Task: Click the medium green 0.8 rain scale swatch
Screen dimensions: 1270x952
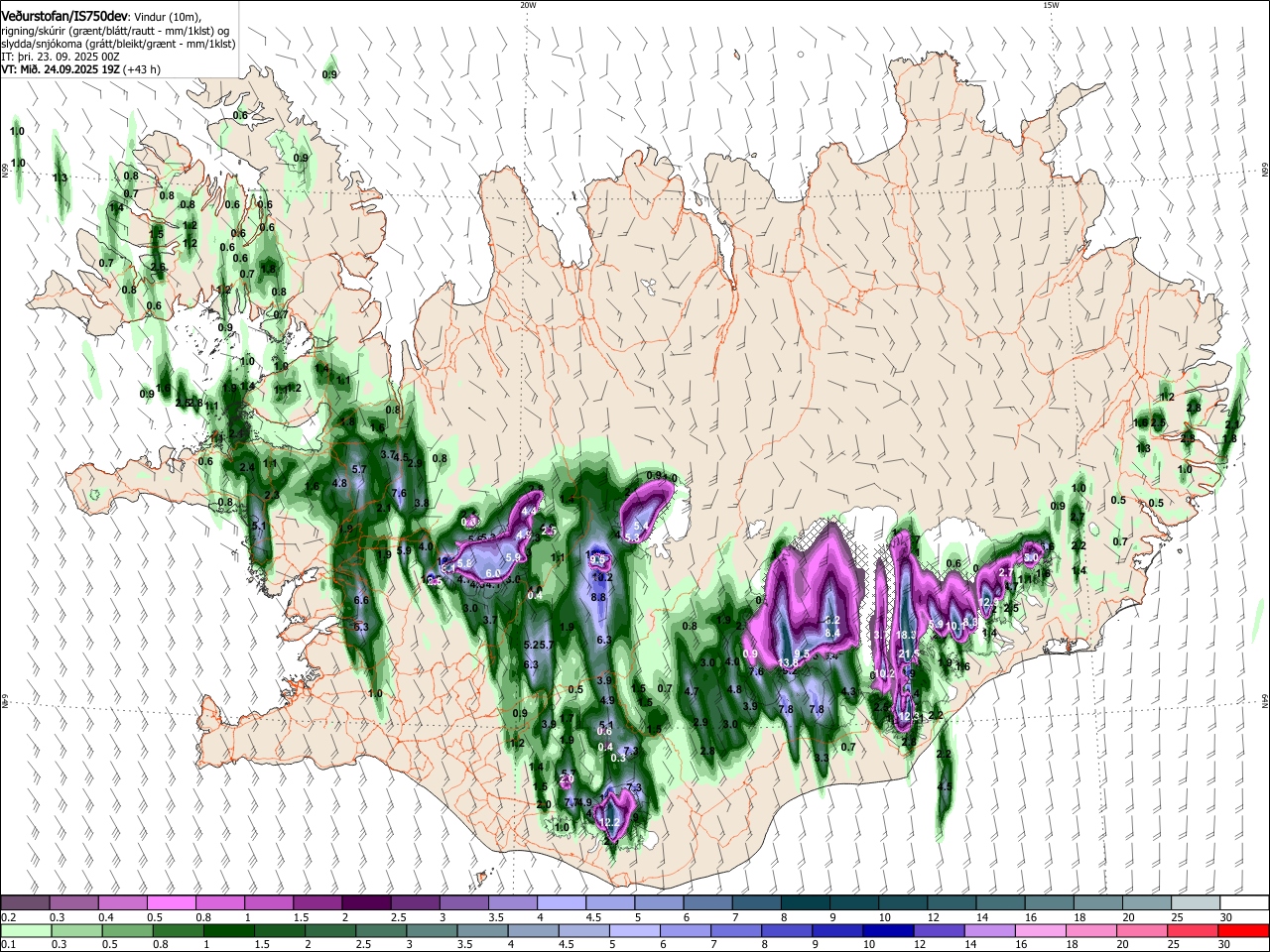Action: tap(178, 930)
